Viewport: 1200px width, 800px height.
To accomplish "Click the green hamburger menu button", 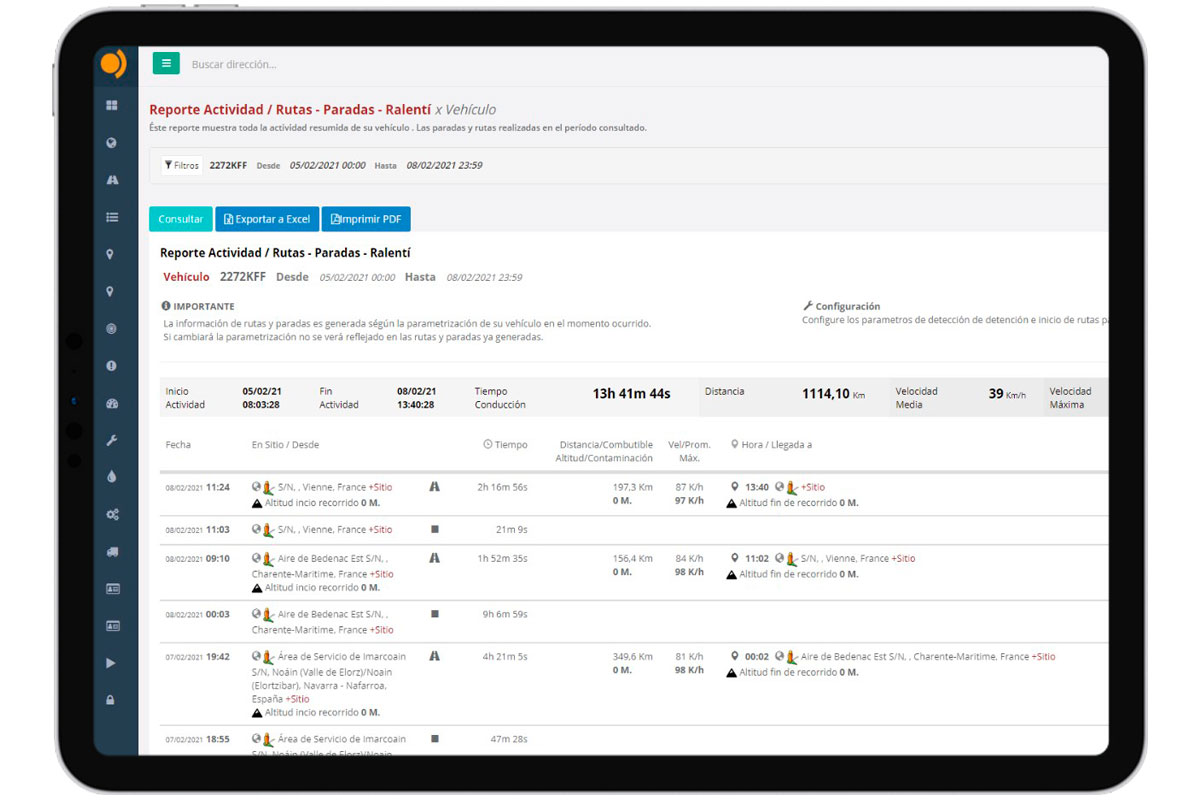I will [x=166, y=63].
